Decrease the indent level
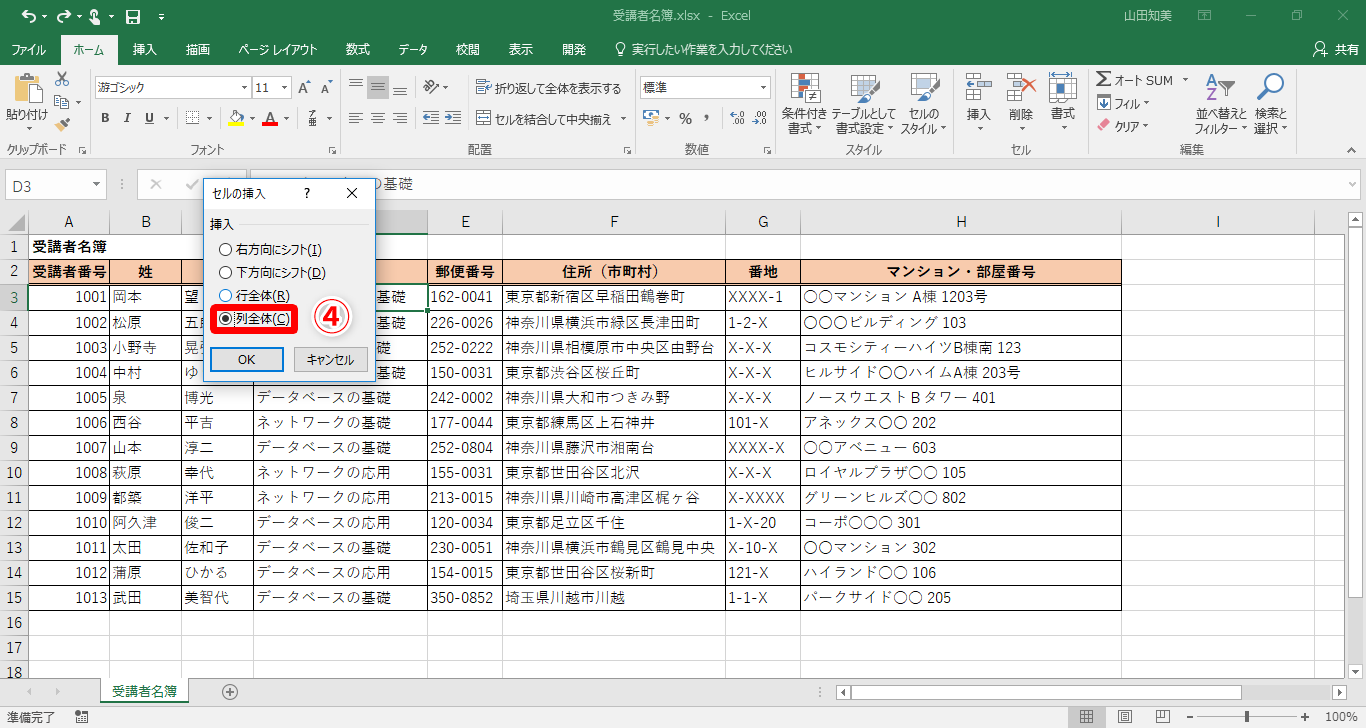The height and width of the screenshot is (728, 1366). pyautogui.click(x=430, y=118)
